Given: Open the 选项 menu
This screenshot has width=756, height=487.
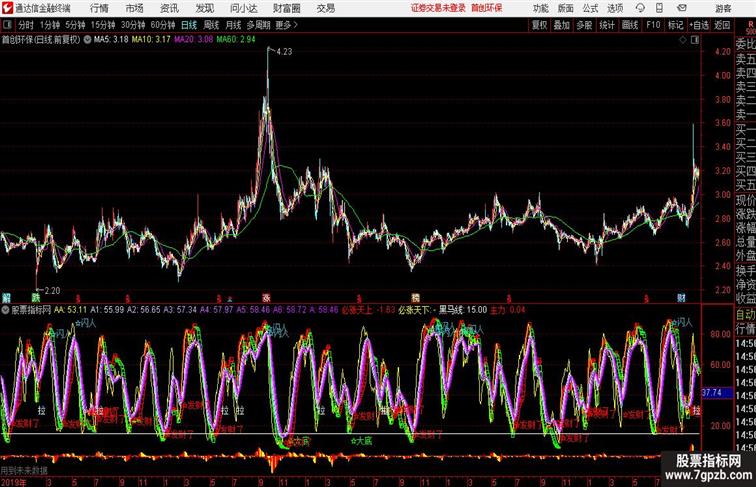Looking at the screenshot, I should [615, 8].
